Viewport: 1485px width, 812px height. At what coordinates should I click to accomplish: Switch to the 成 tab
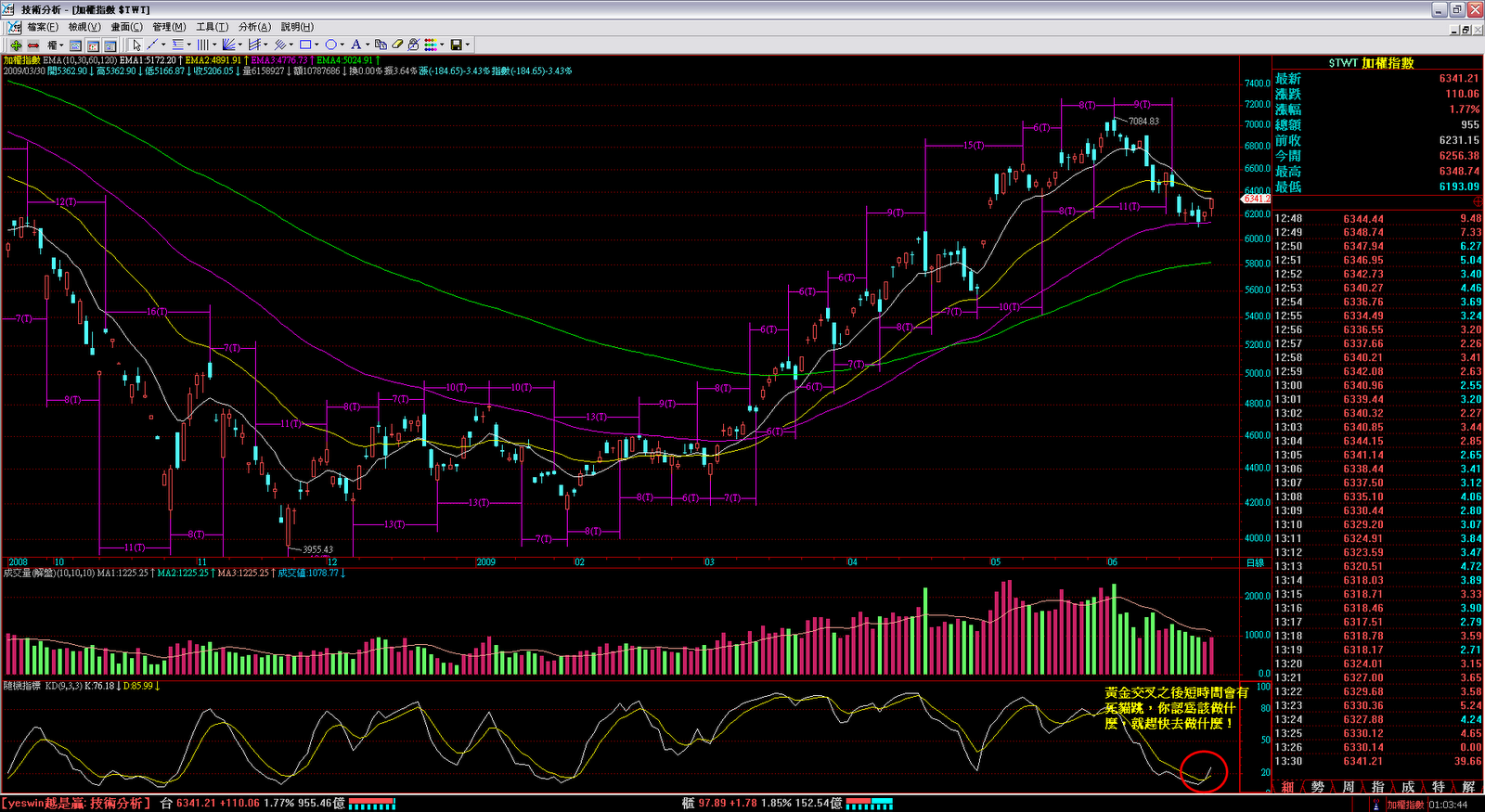pyautogui.click(x=1408, y=787)
